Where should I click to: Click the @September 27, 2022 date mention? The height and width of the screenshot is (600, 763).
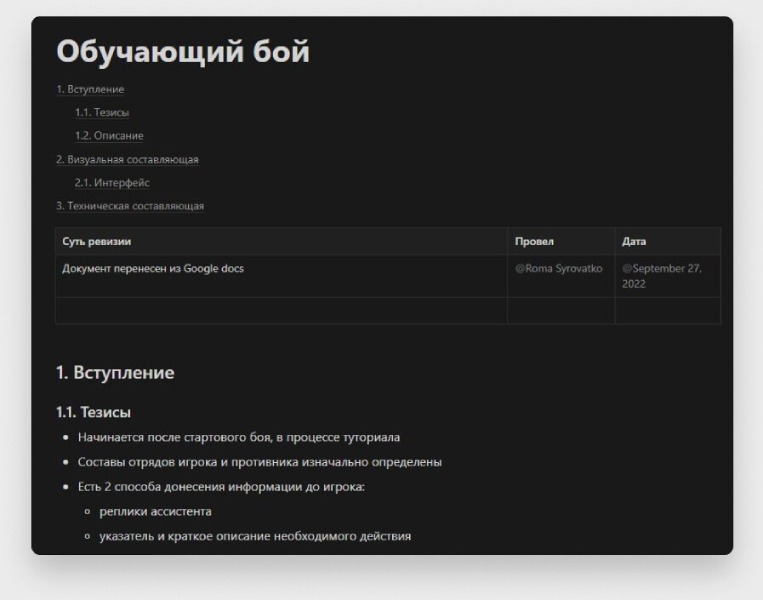(x=662, y=275)
